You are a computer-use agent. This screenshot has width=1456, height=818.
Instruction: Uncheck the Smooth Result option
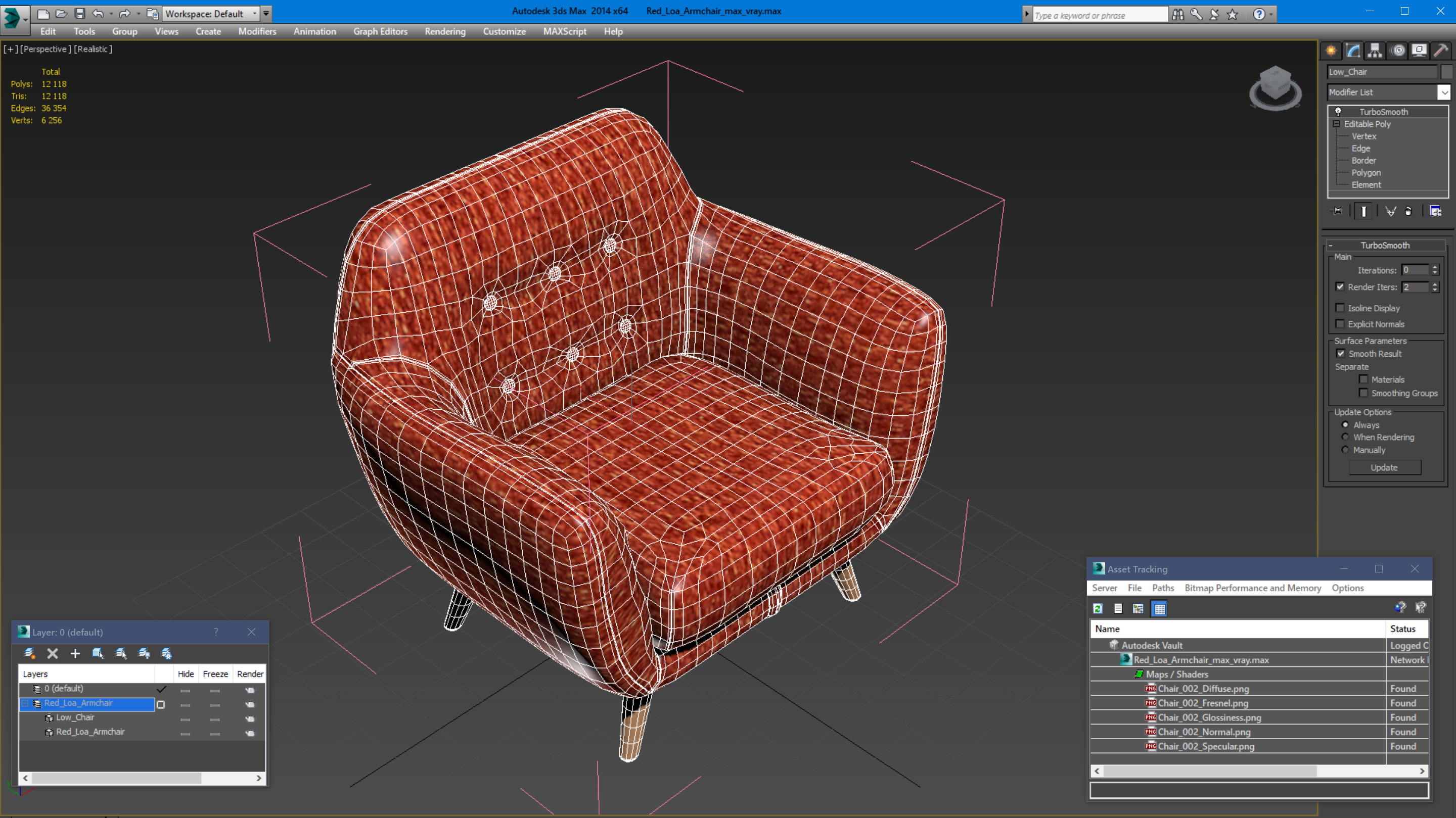tap(1340, 354)
